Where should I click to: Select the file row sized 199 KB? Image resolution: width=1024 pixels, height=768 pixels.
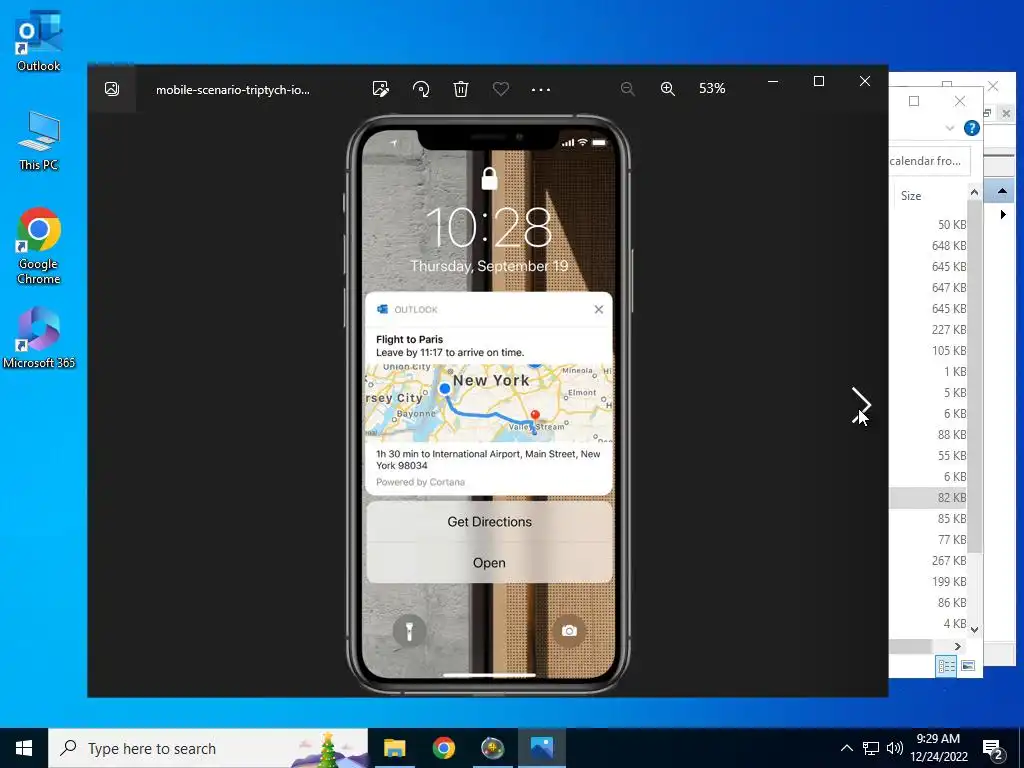[928, 581]
